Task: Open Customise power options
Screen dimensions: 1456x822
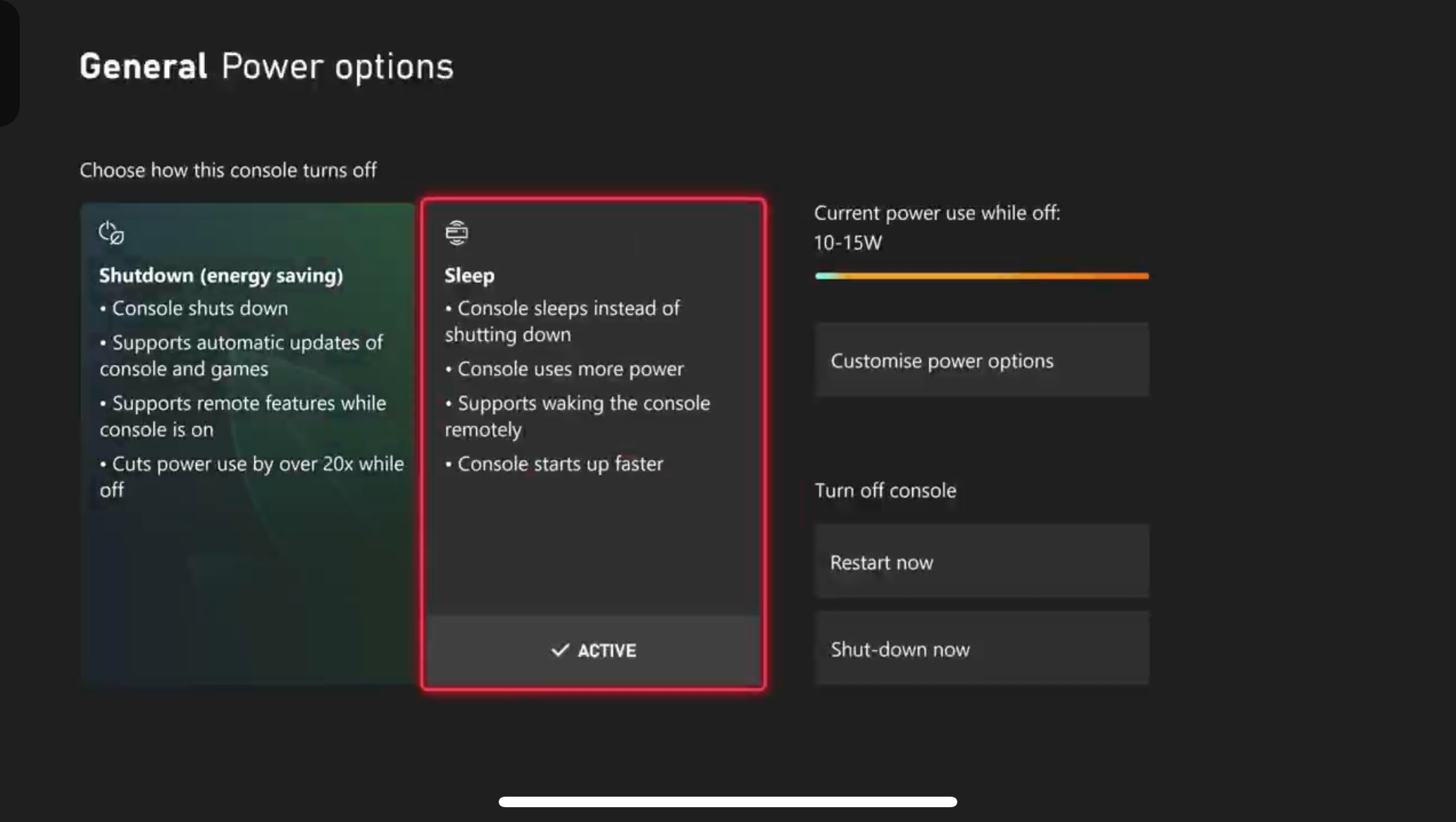Action: [x=981, y=360]
